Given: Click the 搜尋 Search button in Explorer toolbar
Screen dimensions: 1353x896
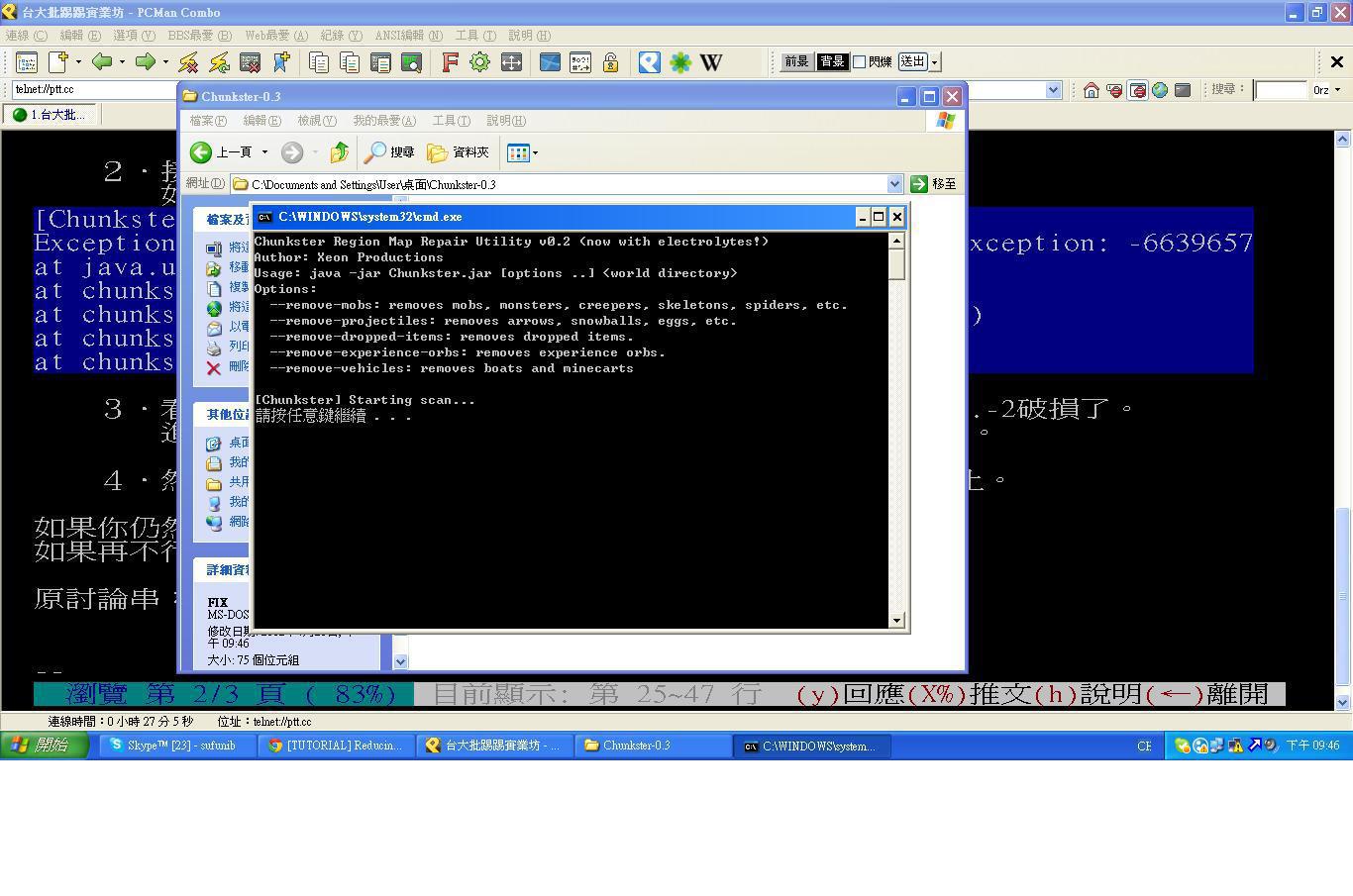Looking at the screenshot, I should coord(389,152).
